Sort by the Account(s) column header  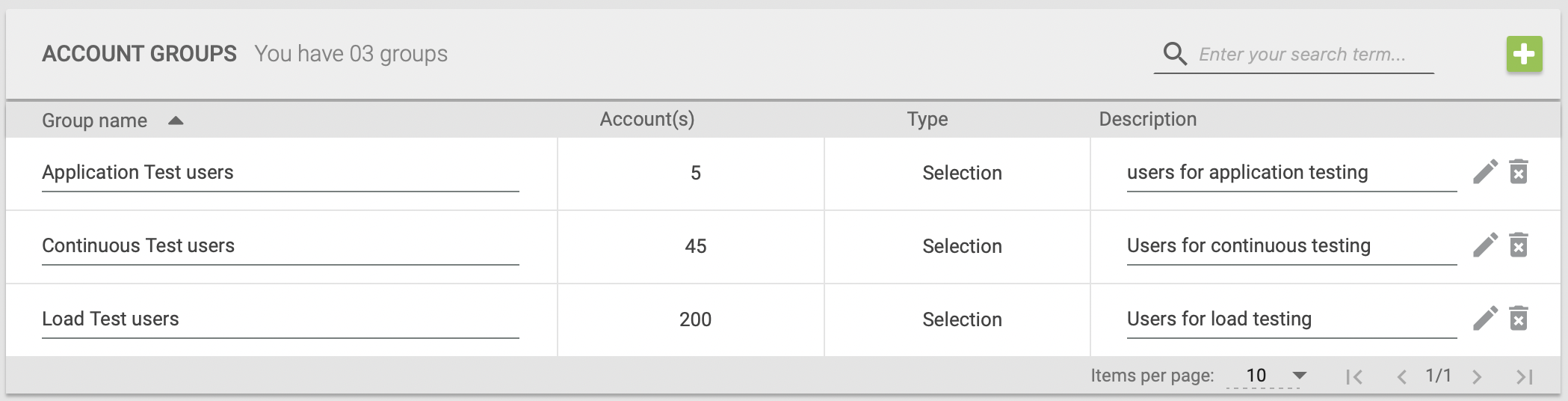[x=647, y=120]
